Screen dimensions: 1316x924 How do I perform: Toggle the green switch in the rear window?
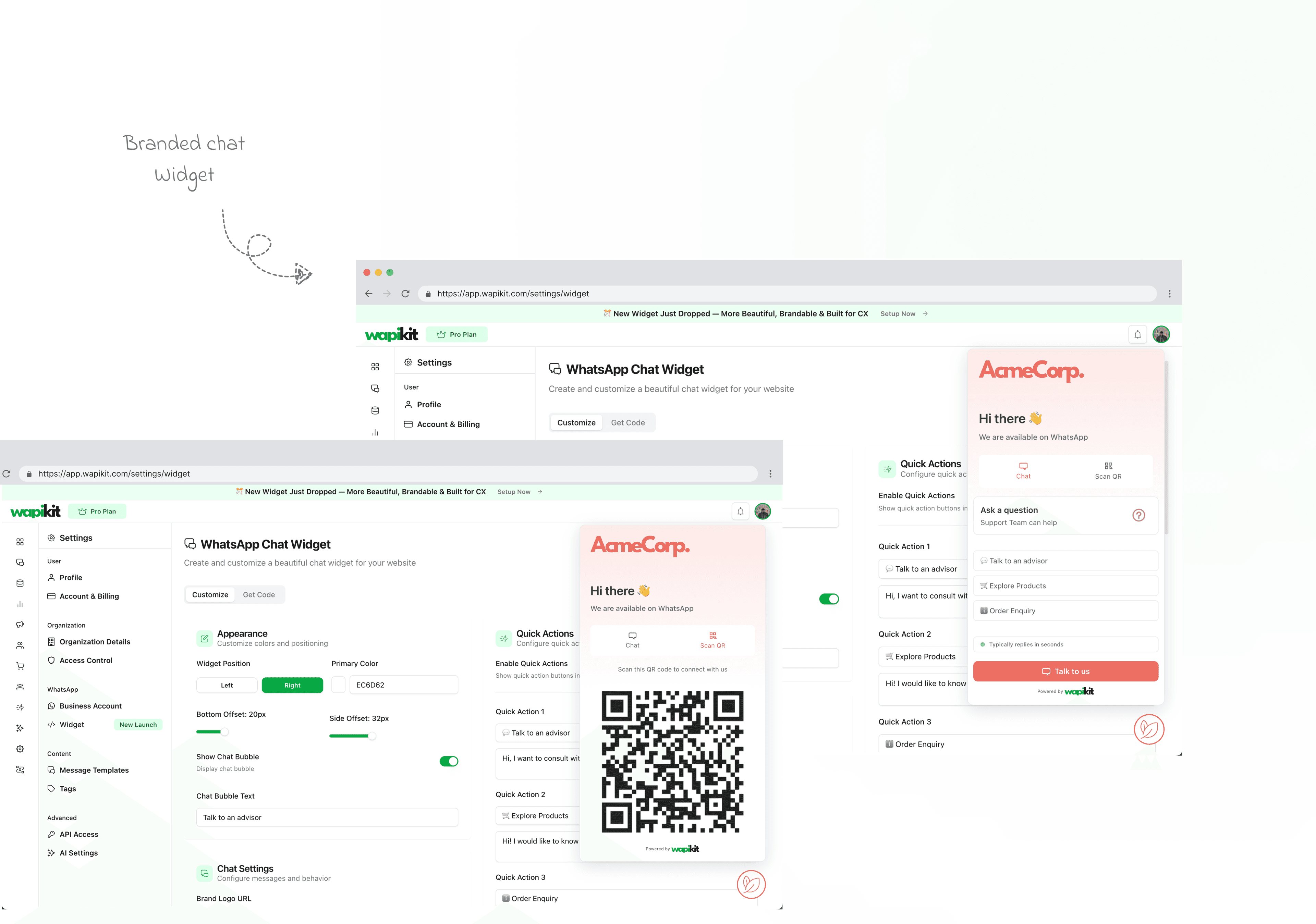tap(829, 599)
